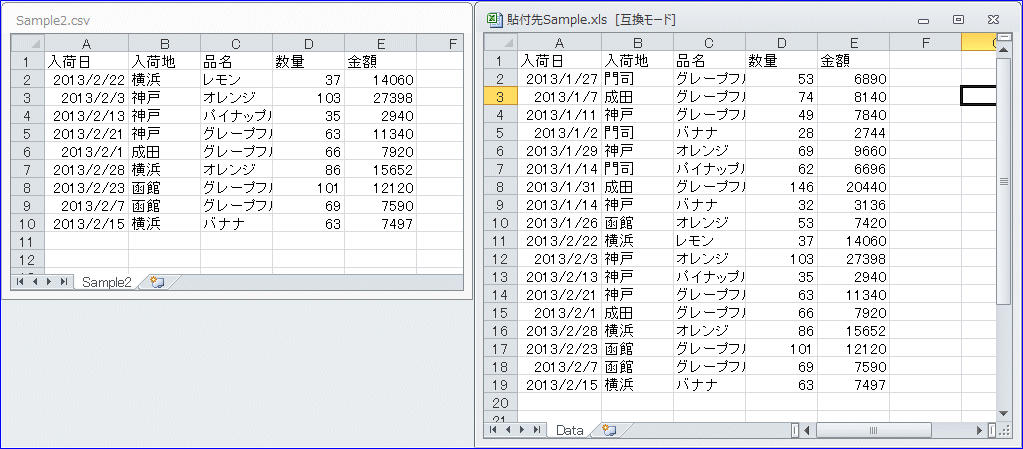Image resolution: width=1023 pixels, height=449 pixels.
Task: Jump to last sheet in Sample2.csv window
Action: [64, 282]
